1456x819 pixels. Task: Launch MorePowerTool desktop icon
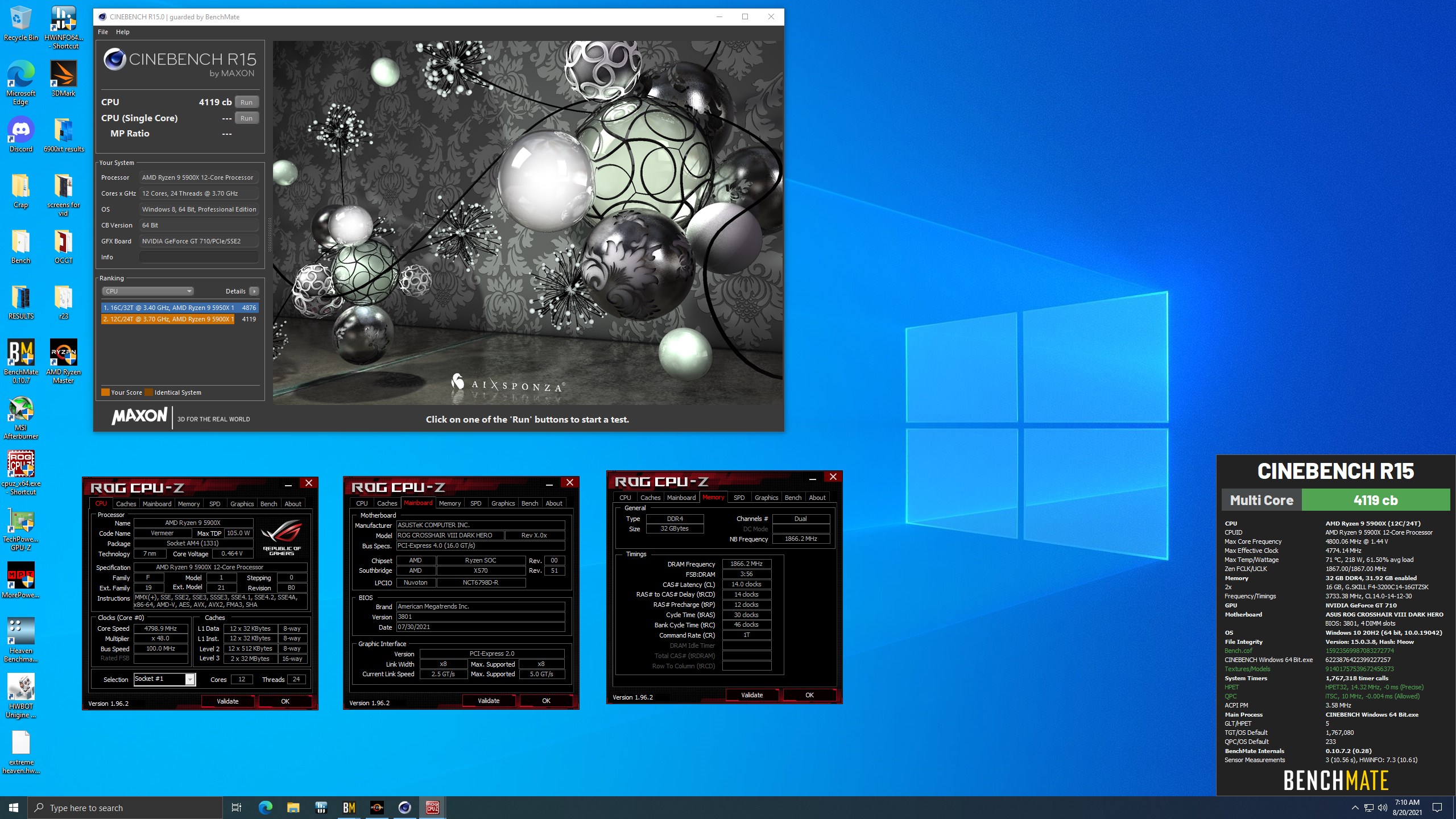point(20,580)
